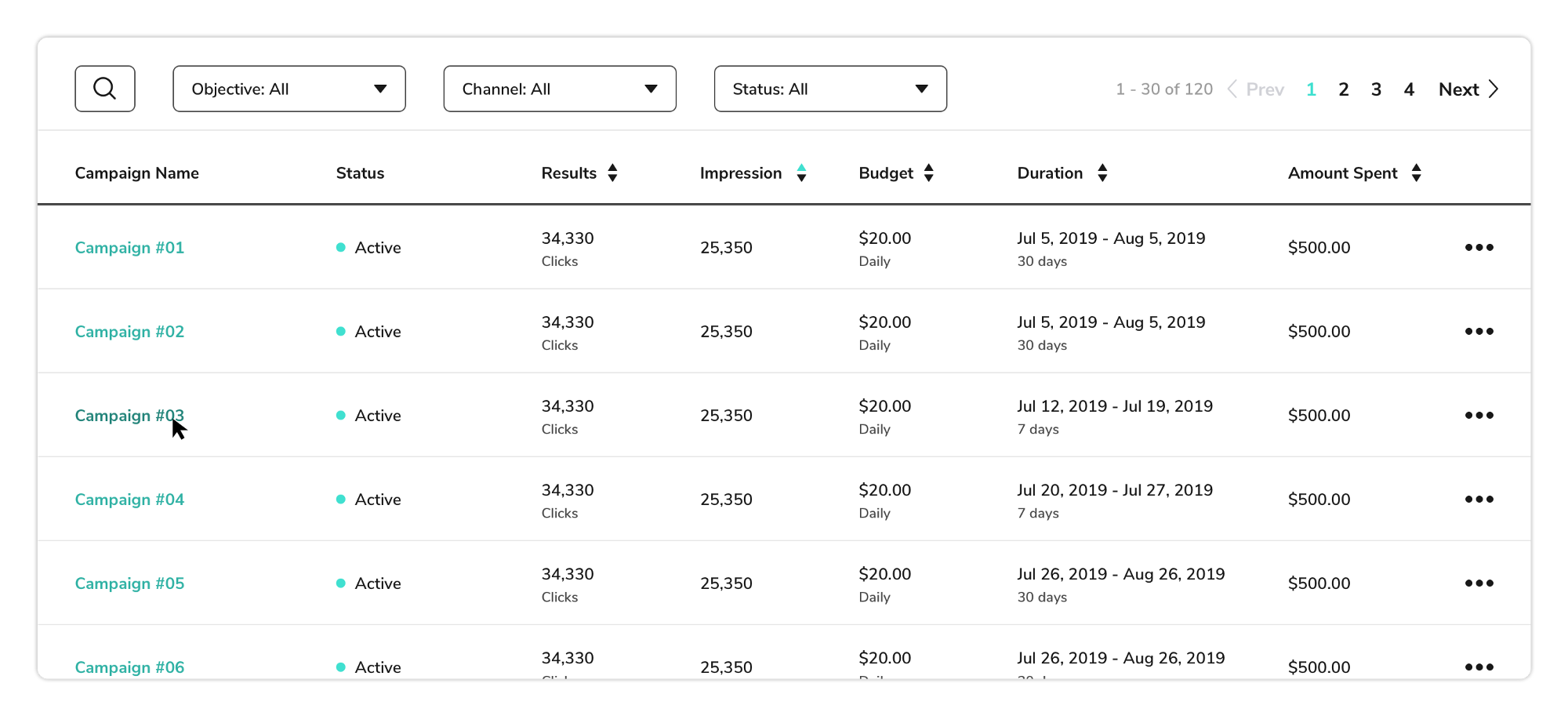The height and width of the screenshot is (716, 1568).
Task: Open more options for Campaign #04
Action: click(1479, 500)
